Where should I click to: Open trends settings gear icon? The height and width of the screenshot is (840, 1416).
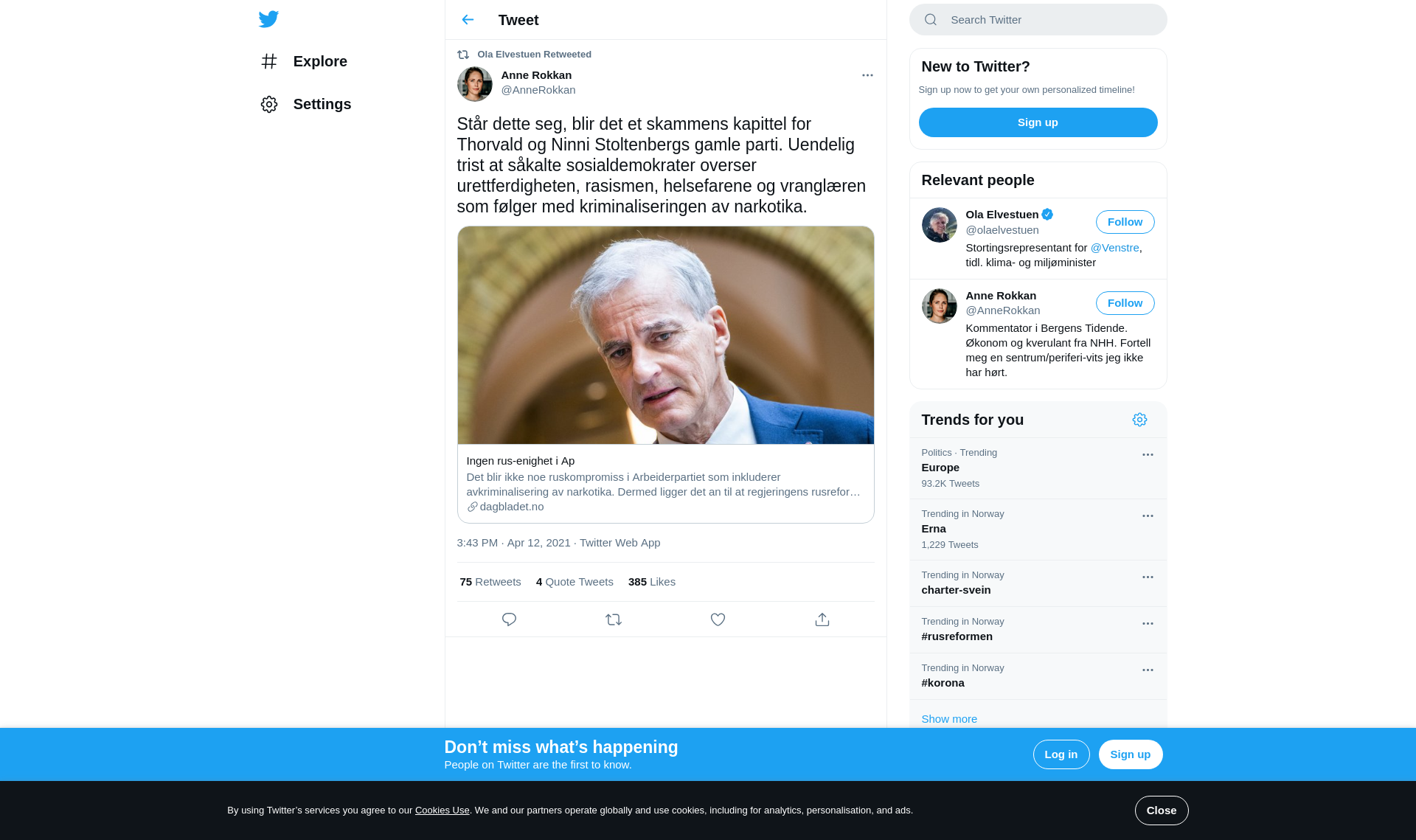(x=1139, y=420)
